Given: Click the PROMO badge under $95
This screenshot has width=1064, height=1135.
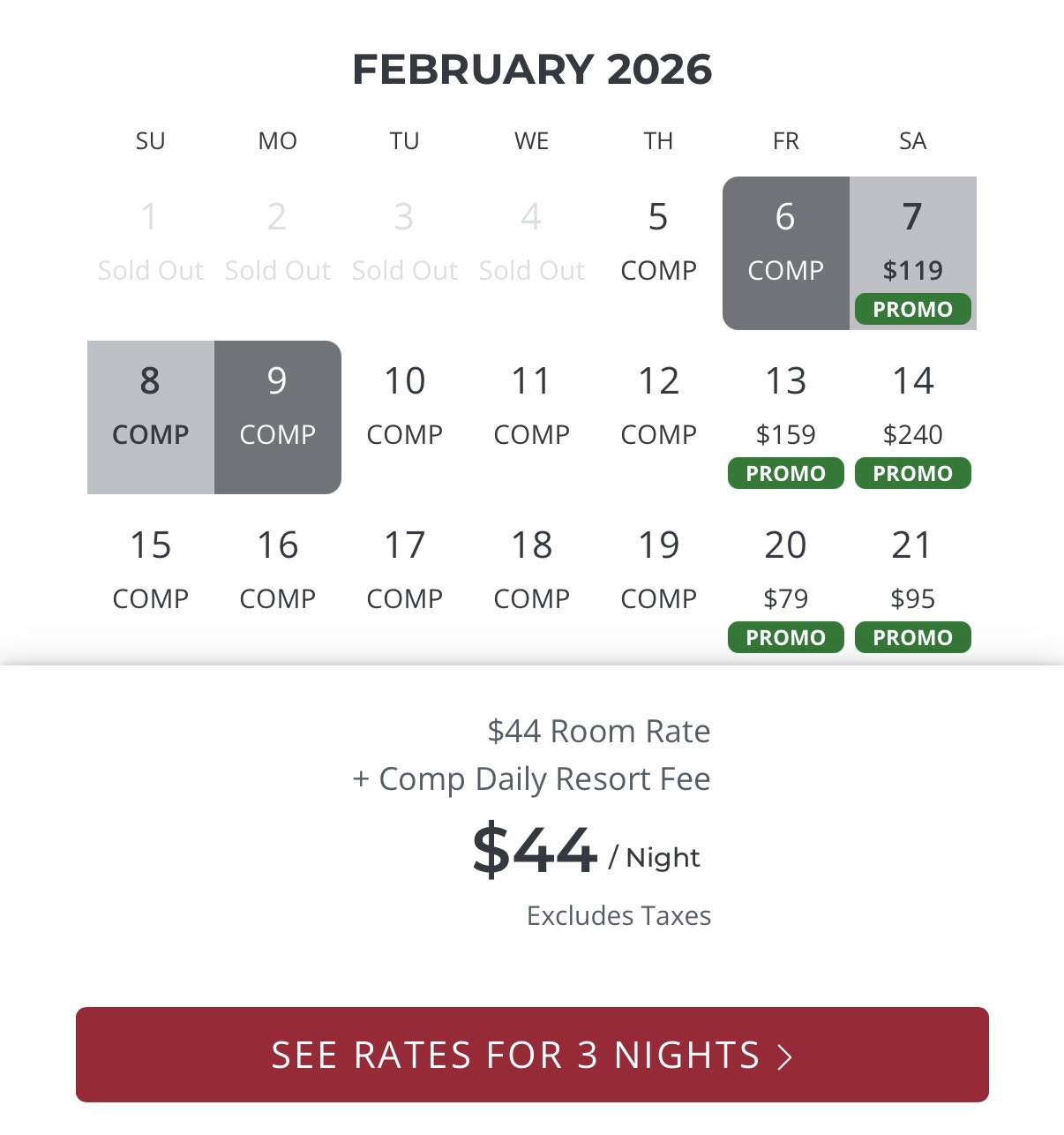Looking at the screenshot, I should tap(912, 637).
